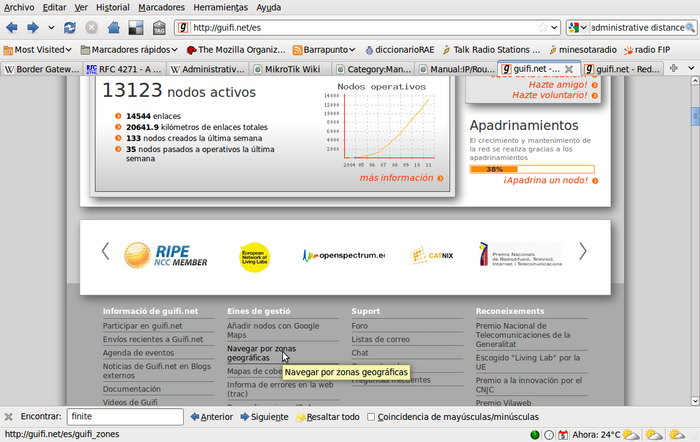
Task: Open the diccionarioRAE bookmark
Action: click(x=400, y=50)
